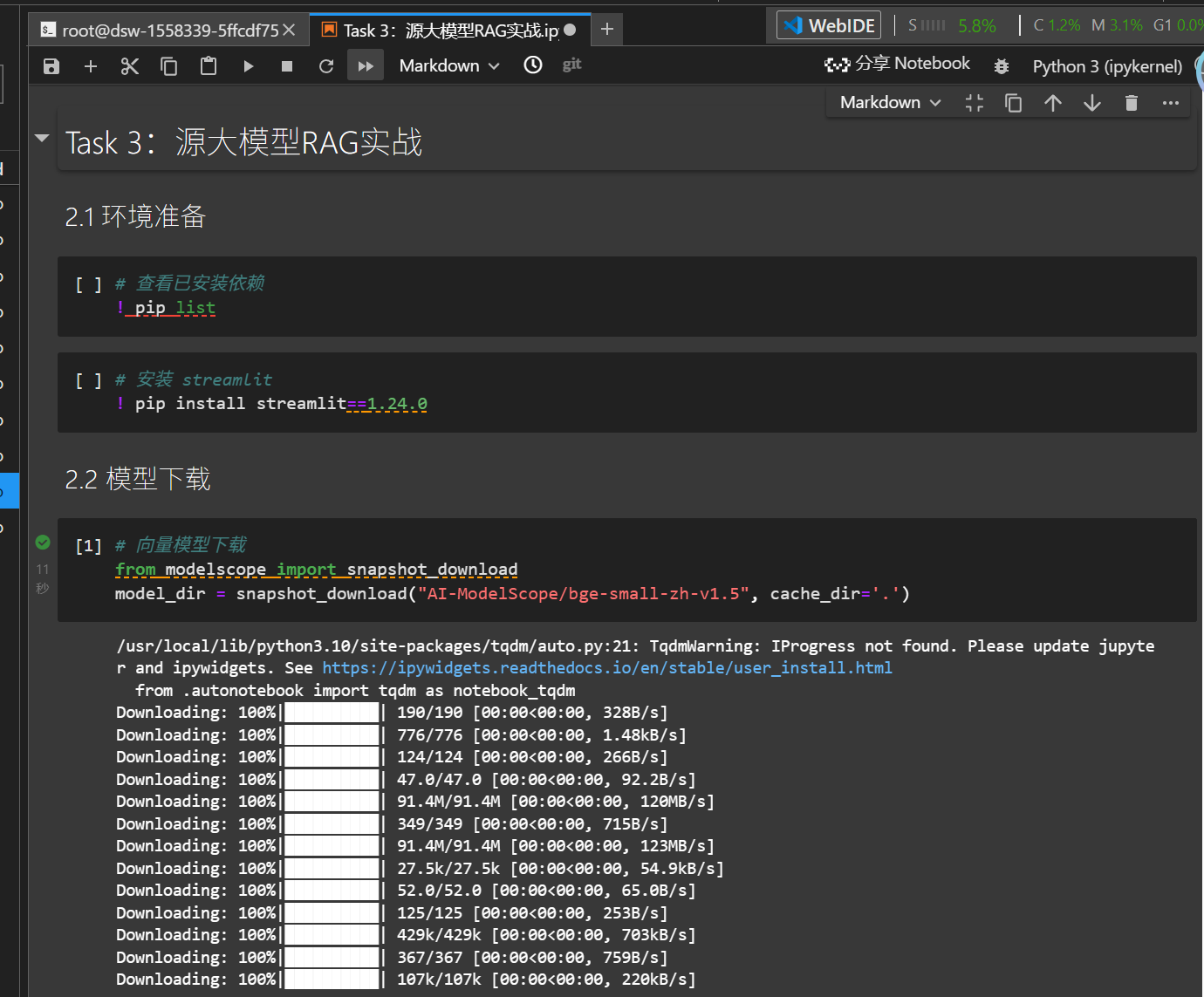Select the 2.2 模型下载 heading
The image size is (1204, 997).
click(x=138, y=479)
